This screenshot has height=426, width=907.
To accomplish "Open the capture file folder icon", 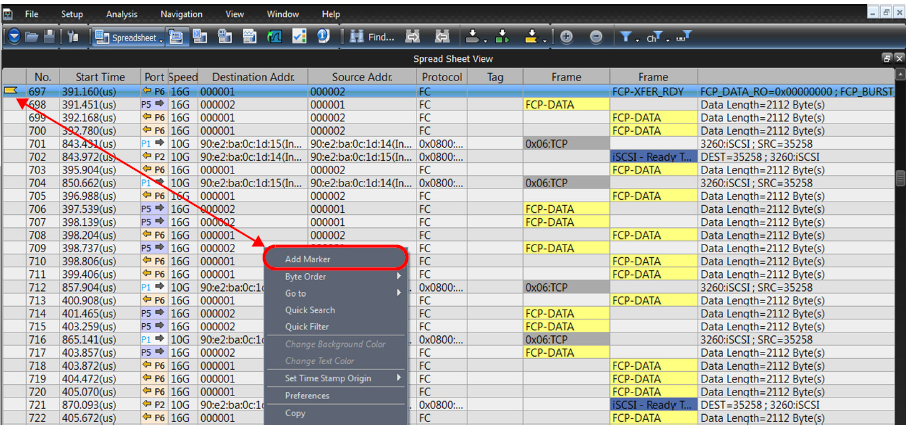I will click(31, 37).
